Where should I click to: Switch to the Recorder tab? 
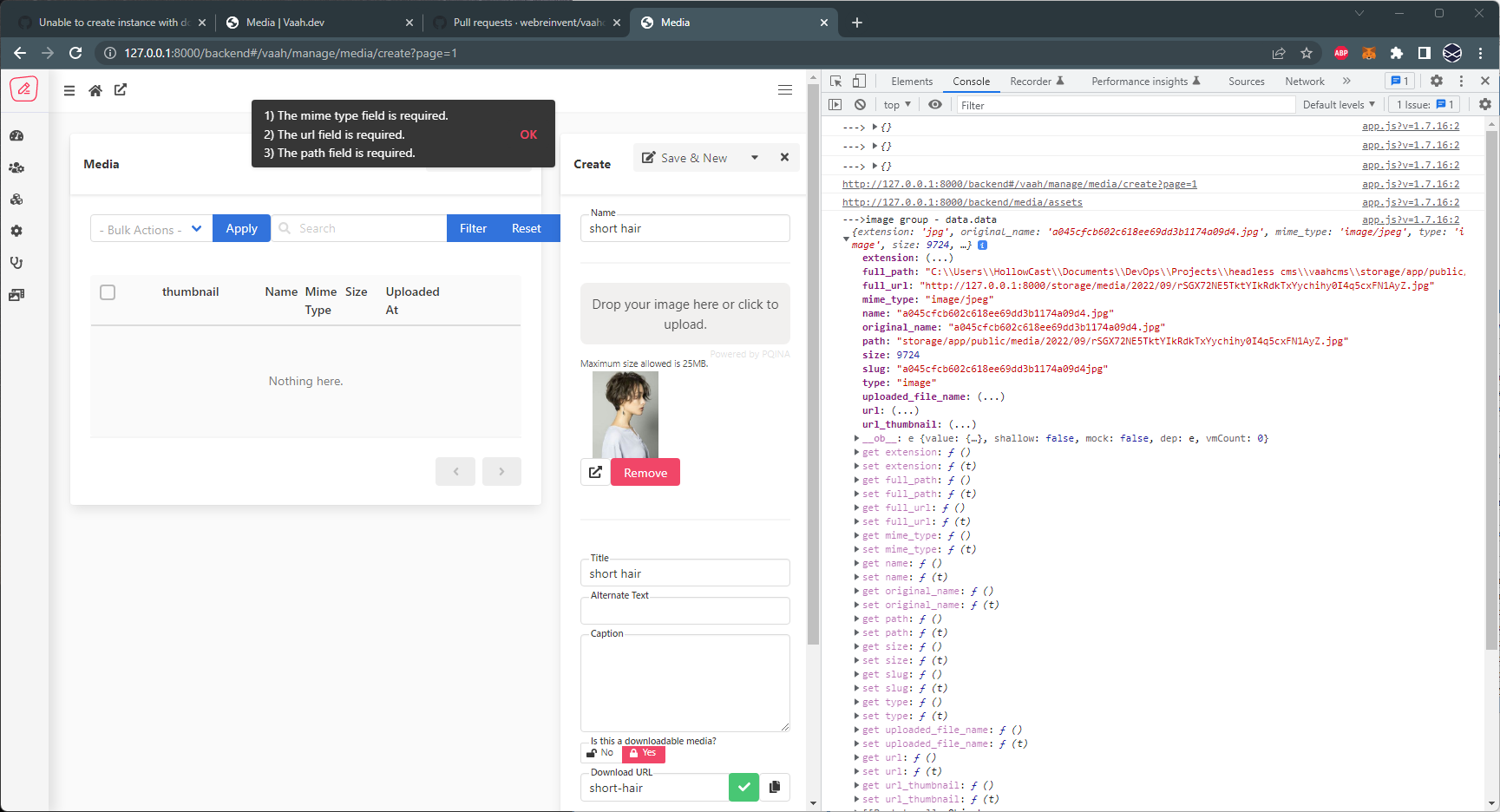click(x=1037, y=81)
